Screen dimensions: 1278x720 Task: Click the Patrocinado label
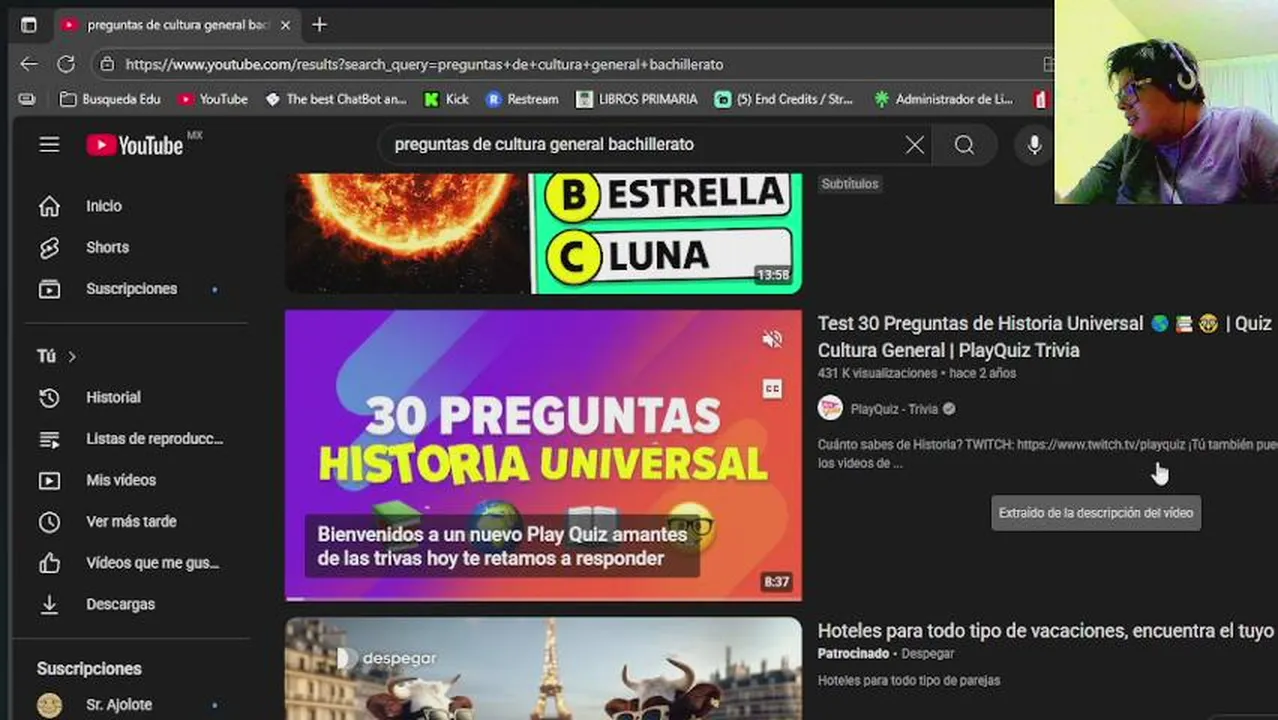pyautogui.click(x=853, y=653)
